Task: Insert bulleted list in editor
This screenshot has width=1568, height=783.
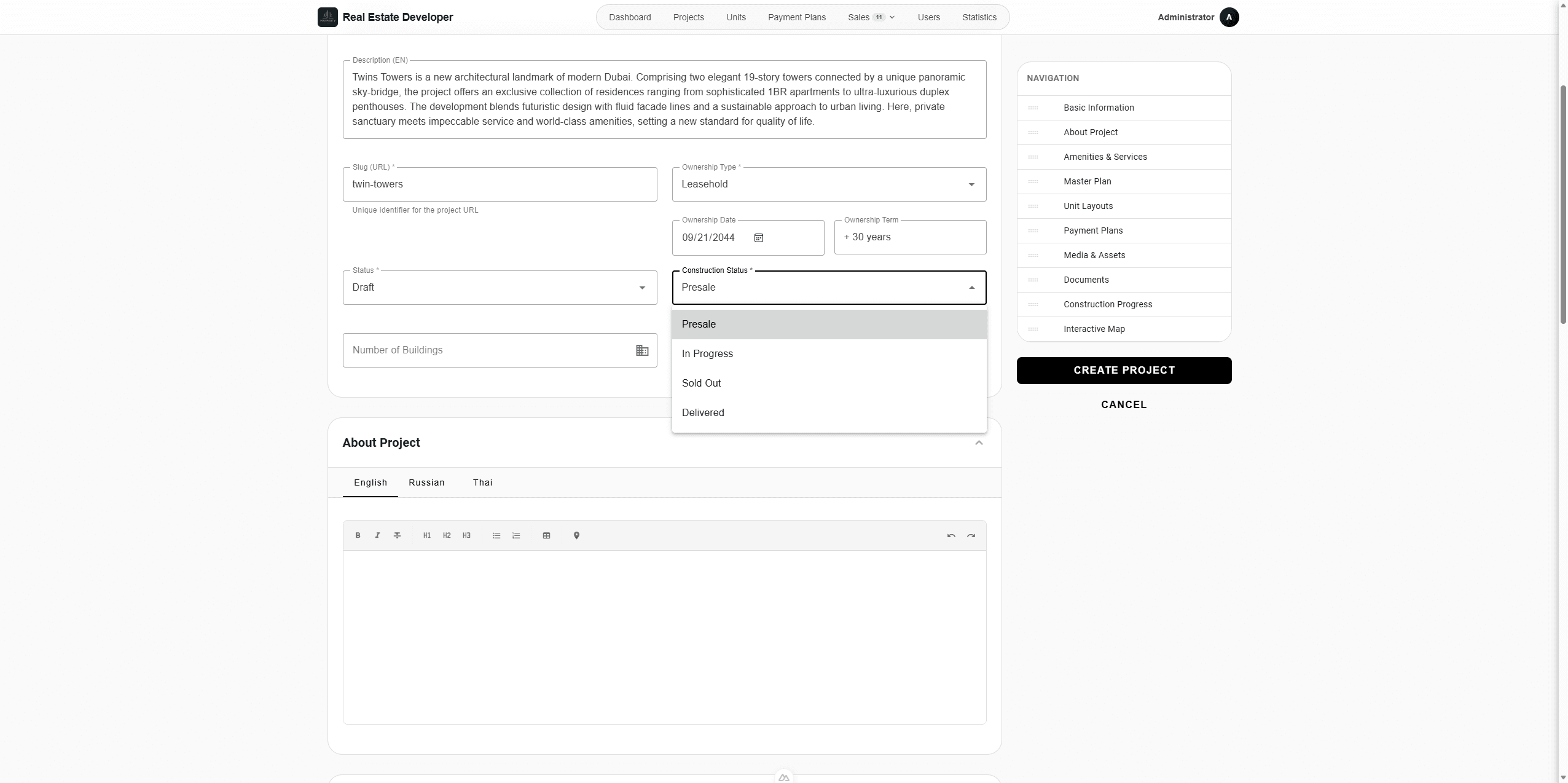Action: (496, 535)
